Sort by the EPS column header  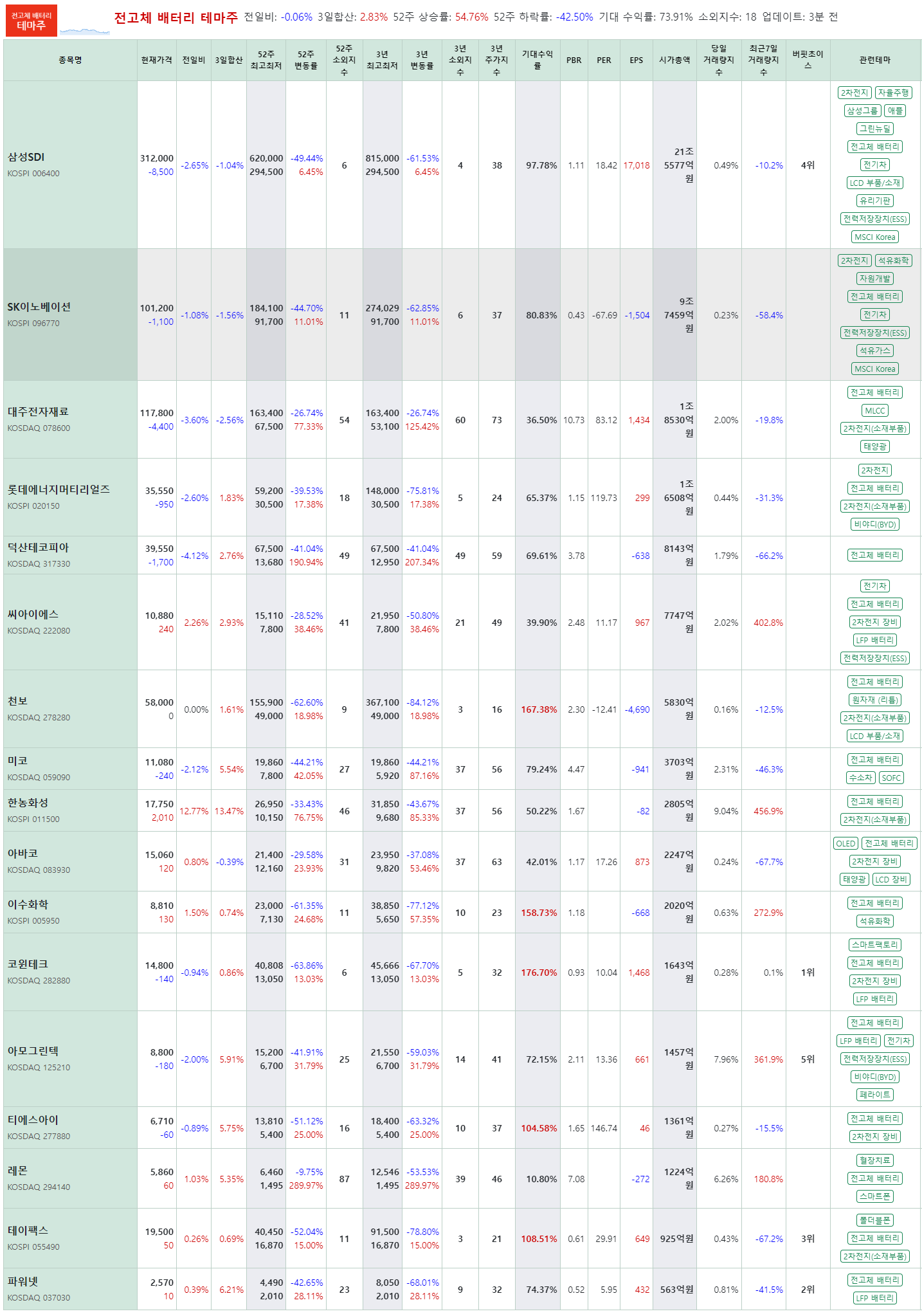point(637,60)
